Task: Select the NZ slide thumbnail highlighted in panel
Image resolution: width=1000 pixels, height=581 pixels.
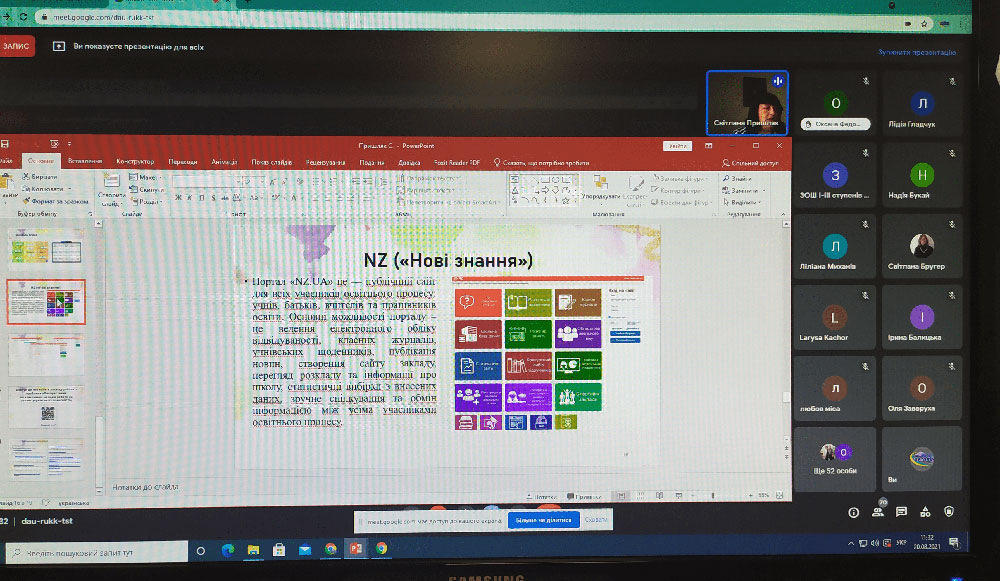Action: (46, 302)
